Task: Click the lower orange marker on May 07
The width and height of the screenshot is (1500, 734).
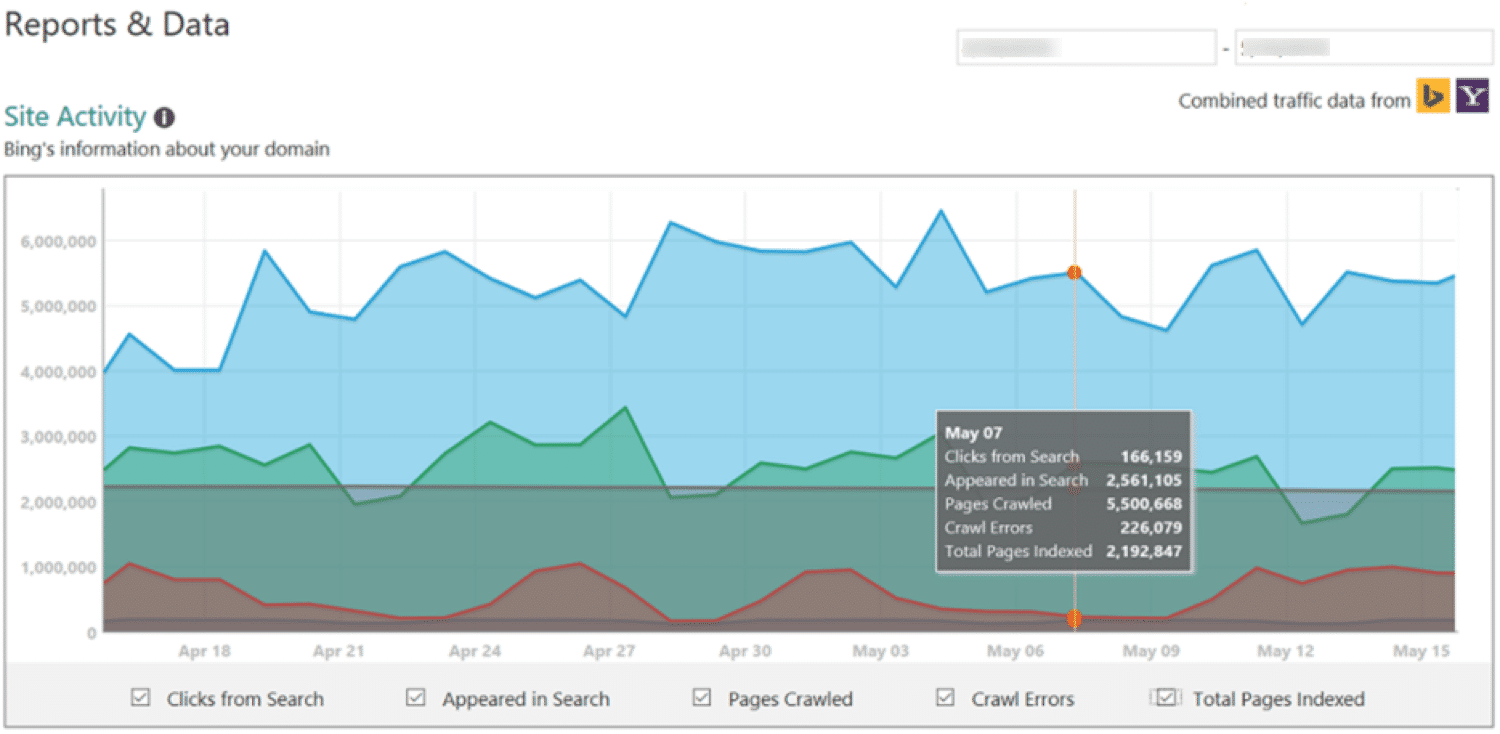Action: [1075, 619]
